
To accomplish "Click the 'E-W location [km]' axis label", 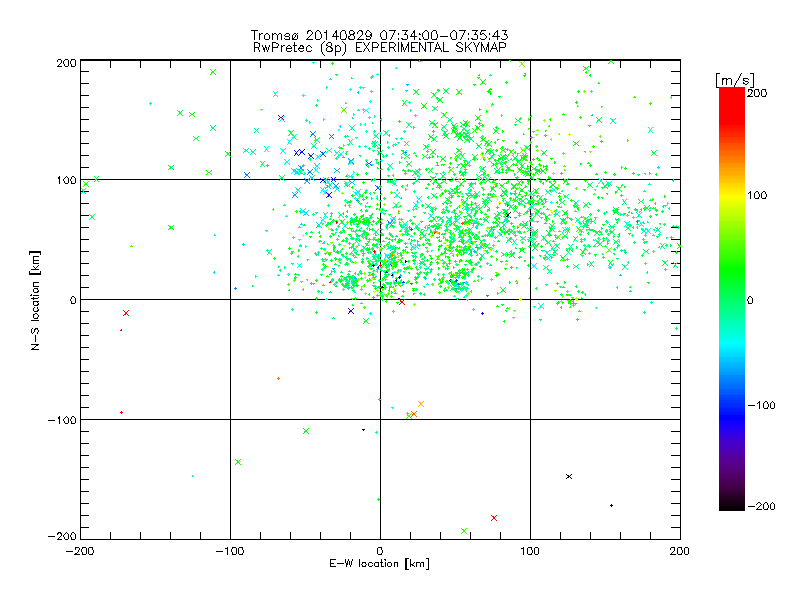I will pyautogui.click(x=379, y=564).
